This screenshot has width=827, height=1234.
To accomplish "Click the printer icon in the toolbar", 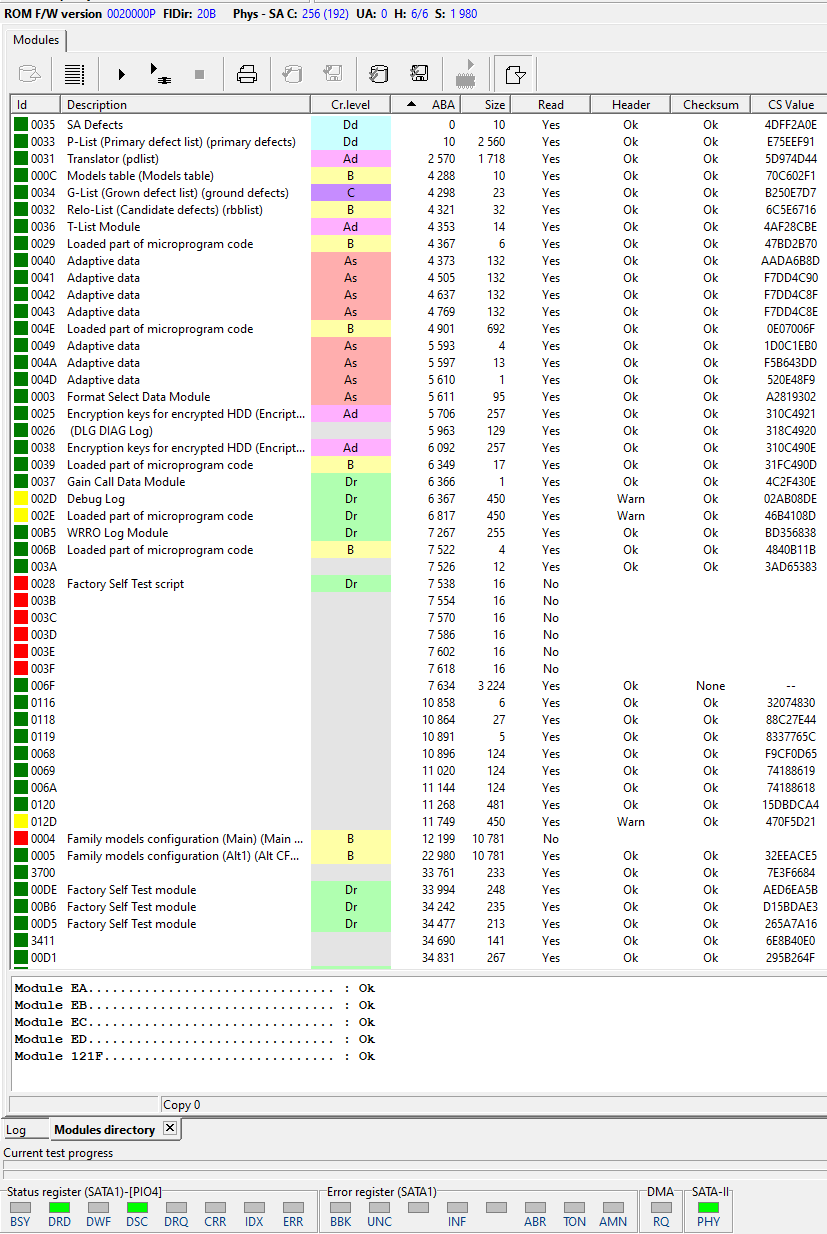I will (247, 74).
